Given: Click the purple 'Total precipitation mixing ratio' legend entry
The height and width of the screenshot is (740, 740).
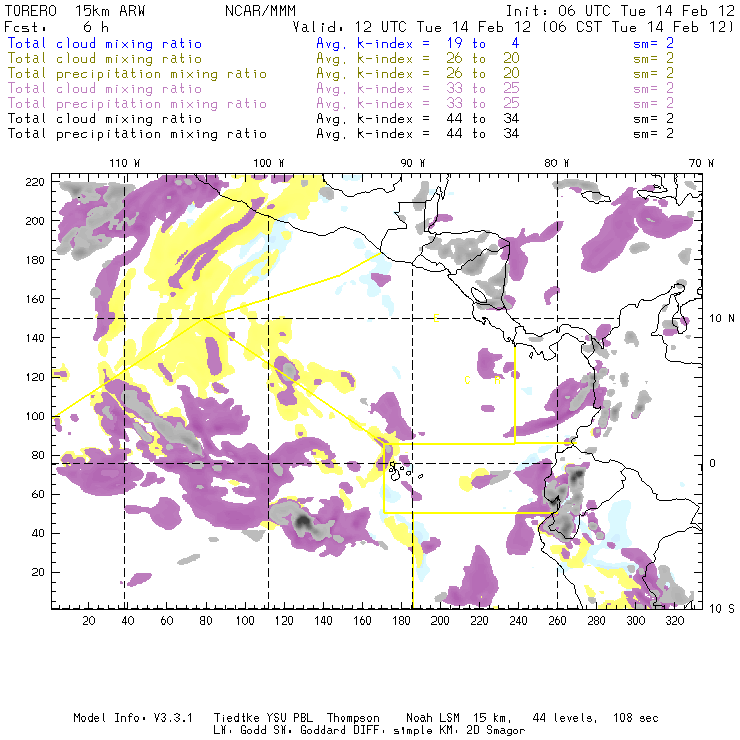Looking at the screenshot, I should [137, 104].
